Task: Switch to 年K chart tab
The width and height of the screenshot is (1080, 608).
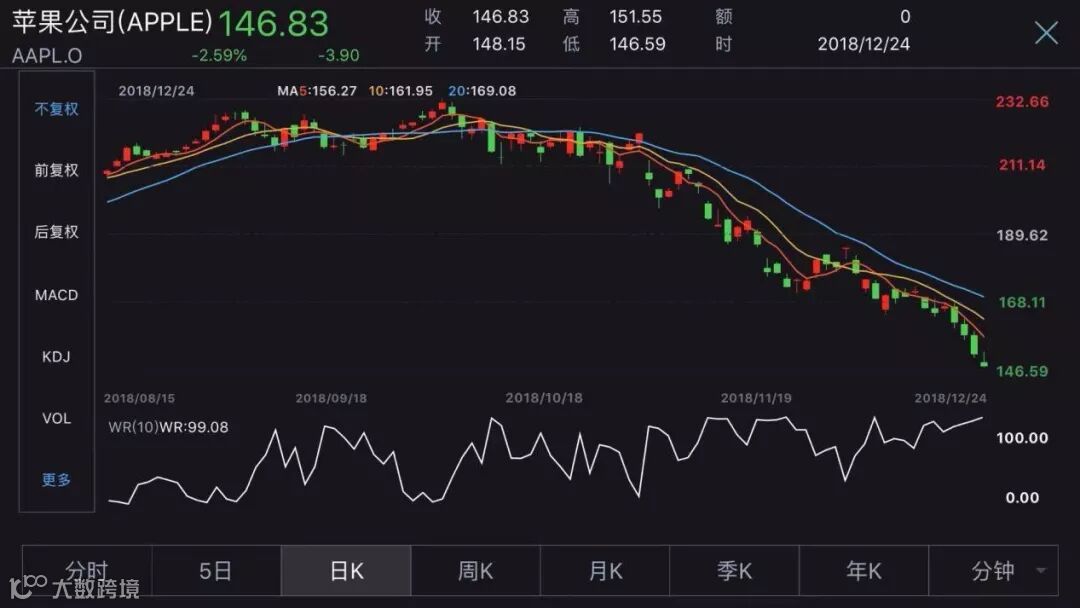Action: click(864, 571)
